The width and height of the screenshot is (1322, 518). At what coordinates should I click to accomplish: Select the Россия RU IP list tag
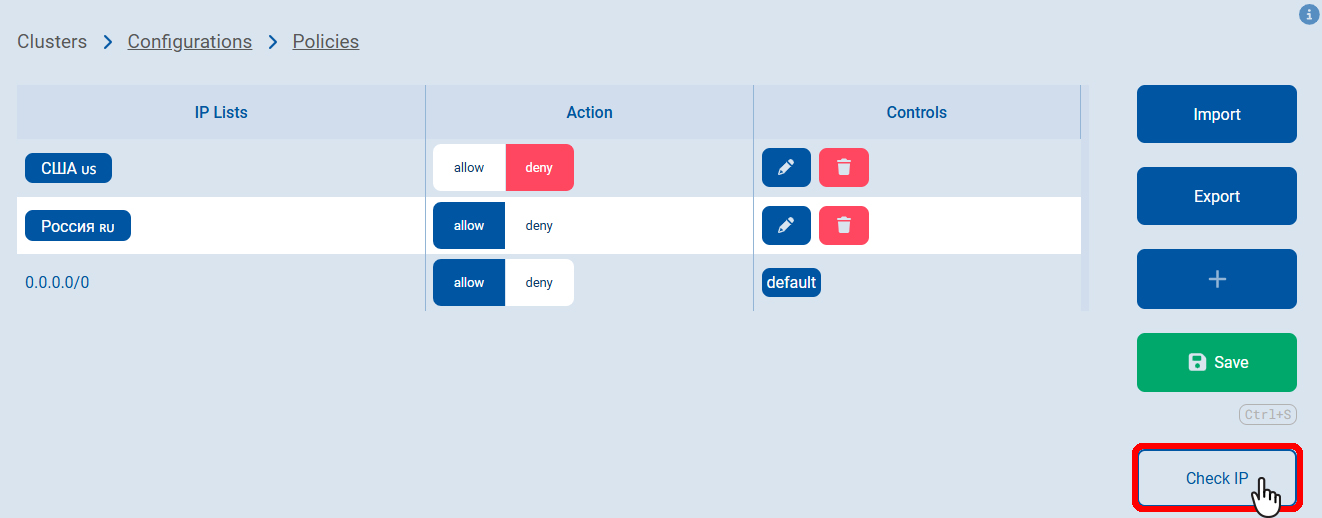tap(78, 226)
